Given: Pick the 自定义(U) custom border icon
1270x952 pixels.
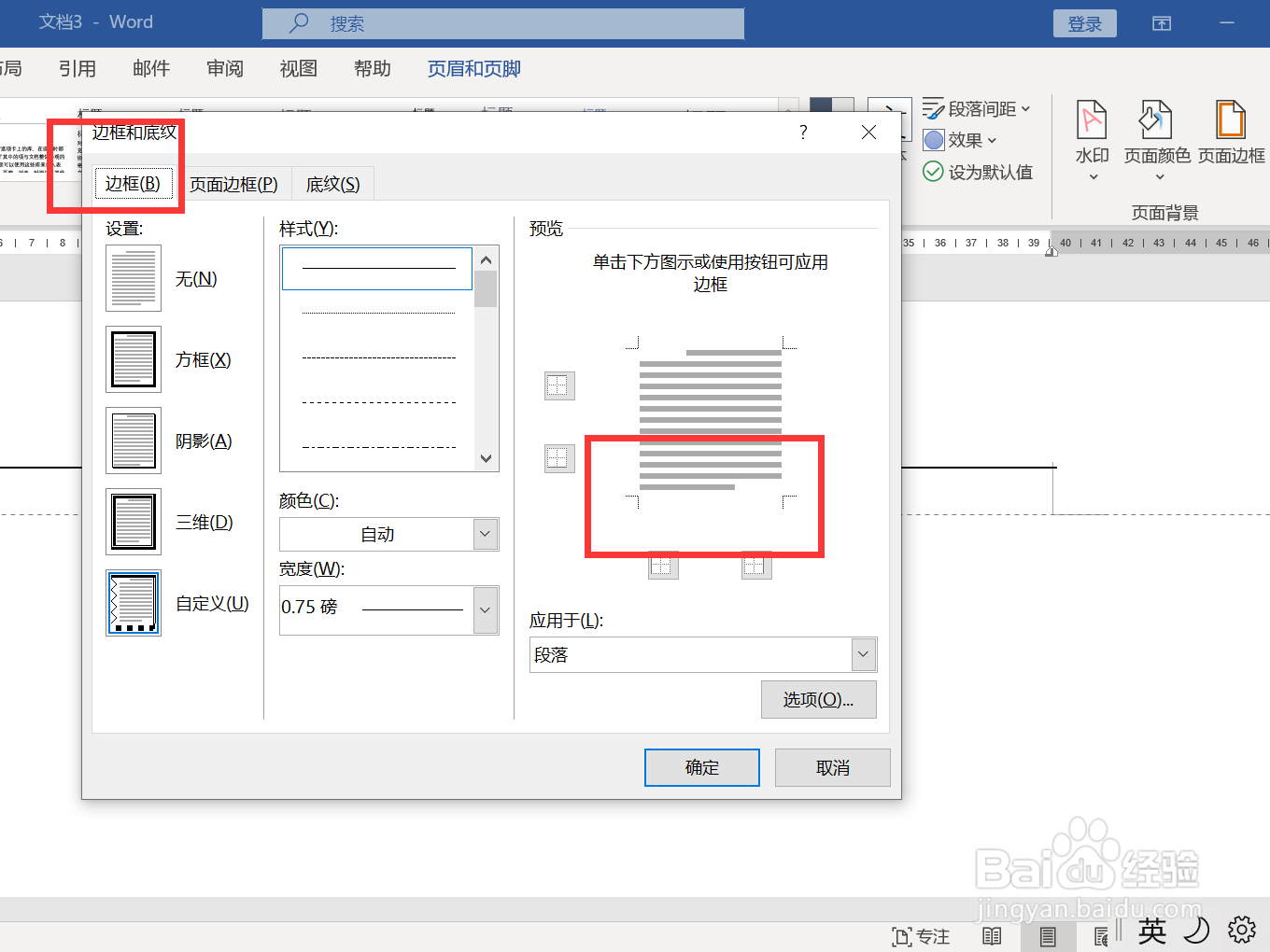Looking at the screenshot, I should tap(134, 603).
